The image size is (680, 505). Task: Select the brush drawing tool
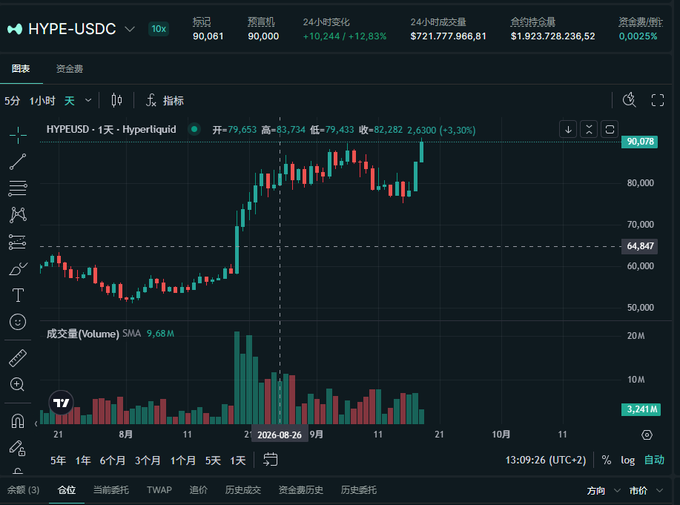[18, 269]
